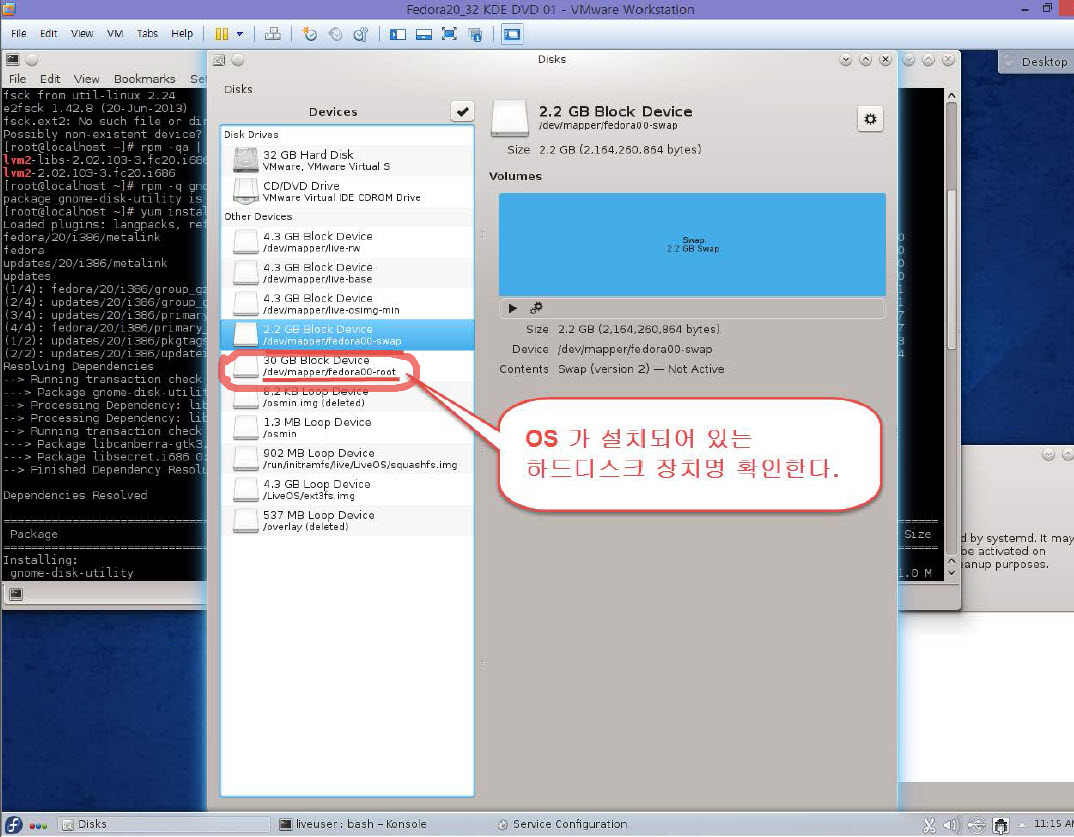
Task: Click console view icon in VMware toolbar
Action: click(512, 34)
